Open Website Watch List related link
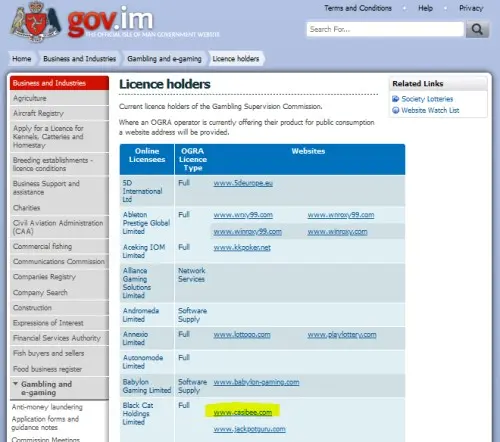Viewport: 500px width, 442px height. pos(430,110)
